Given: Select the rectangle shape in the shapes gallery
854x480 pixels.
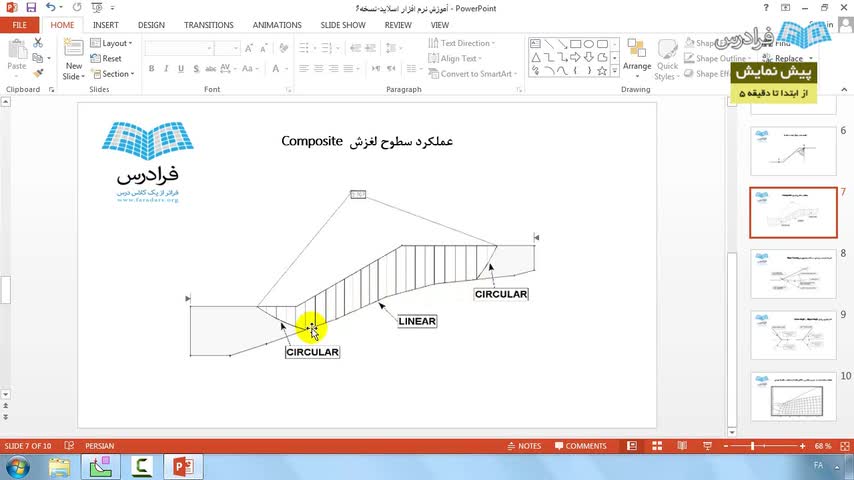Looking at the screenshot, I should click(576, 44).
